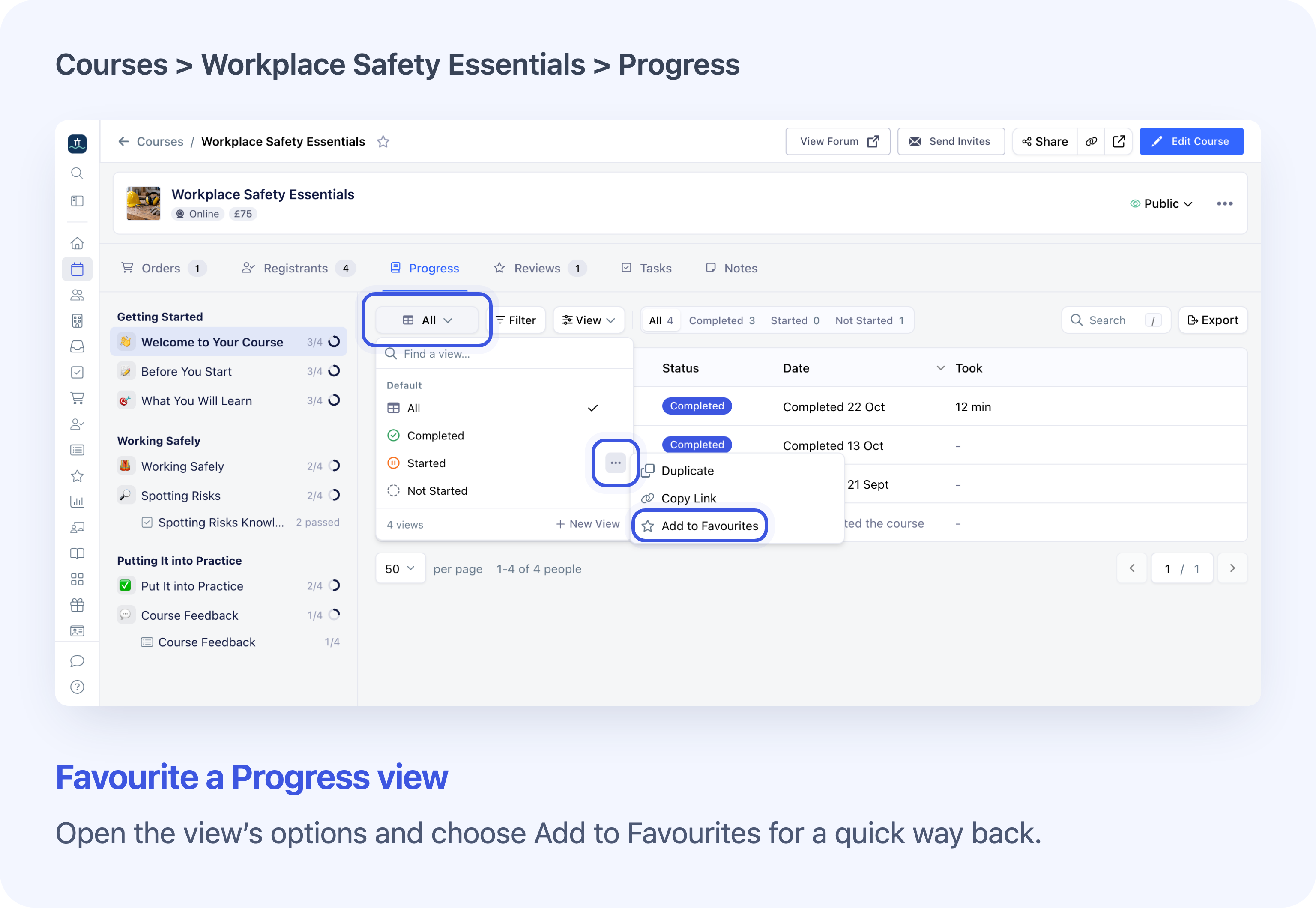Click the course thumbnail image

coord(144,203)
